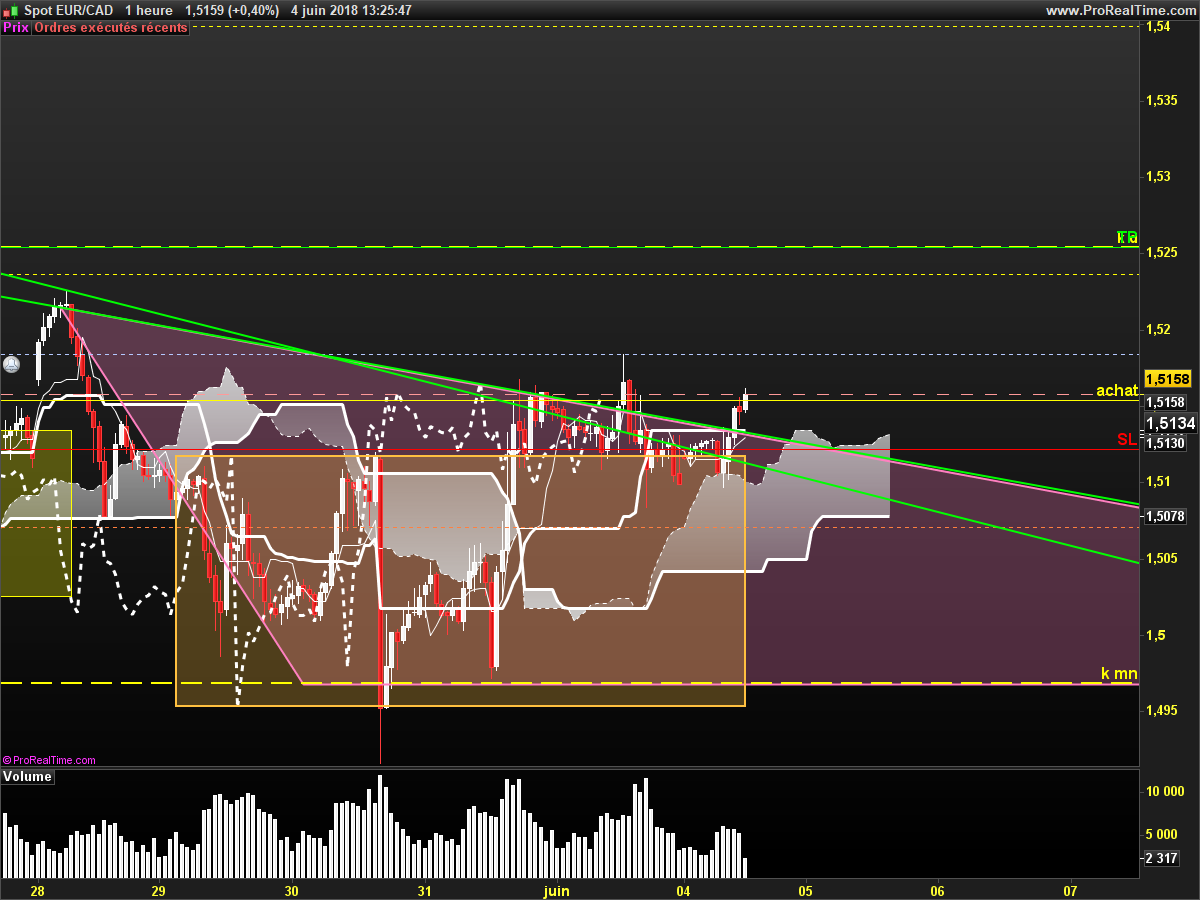Image resolution: width=1200 pixels, height=900 pixels.
Task: Click the round marker icon on left edge
Action: [x=10, y=365]
